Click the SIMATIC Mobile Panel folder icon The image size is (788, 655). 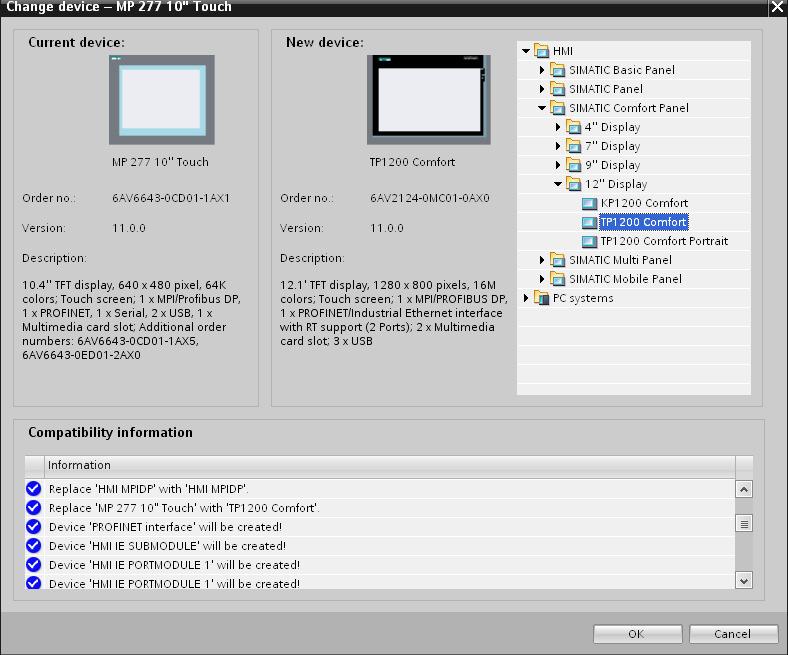point(557,279)
